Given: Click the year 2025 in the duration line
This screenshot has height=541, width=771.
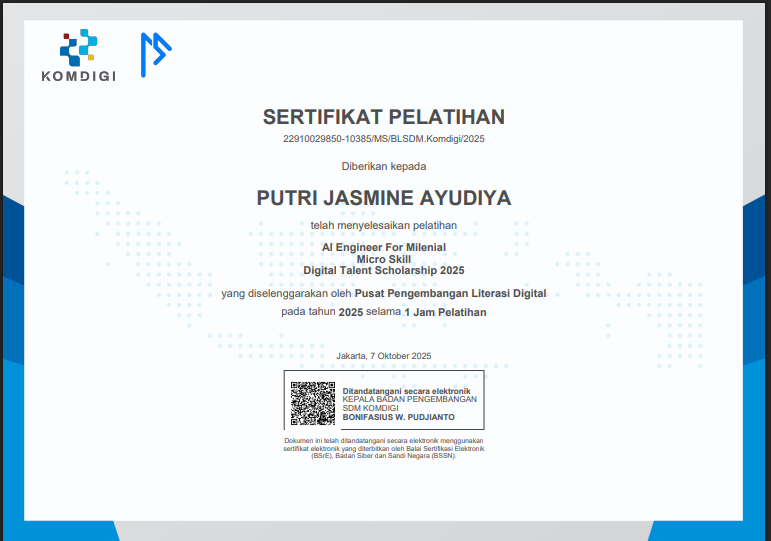Looking at the screenshot, I should [351, 312].
